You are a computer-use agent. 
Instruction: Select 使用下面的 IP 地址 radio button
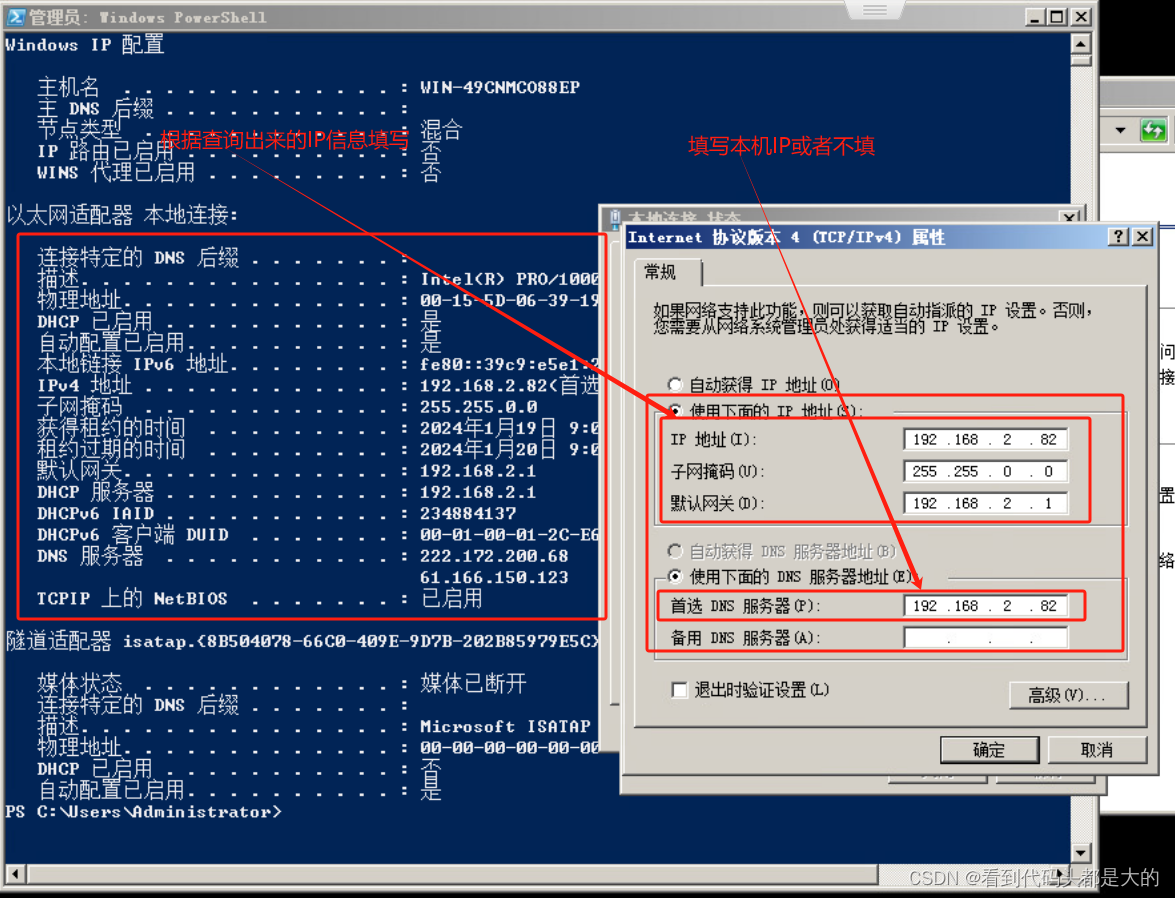[x=675, y=410]
